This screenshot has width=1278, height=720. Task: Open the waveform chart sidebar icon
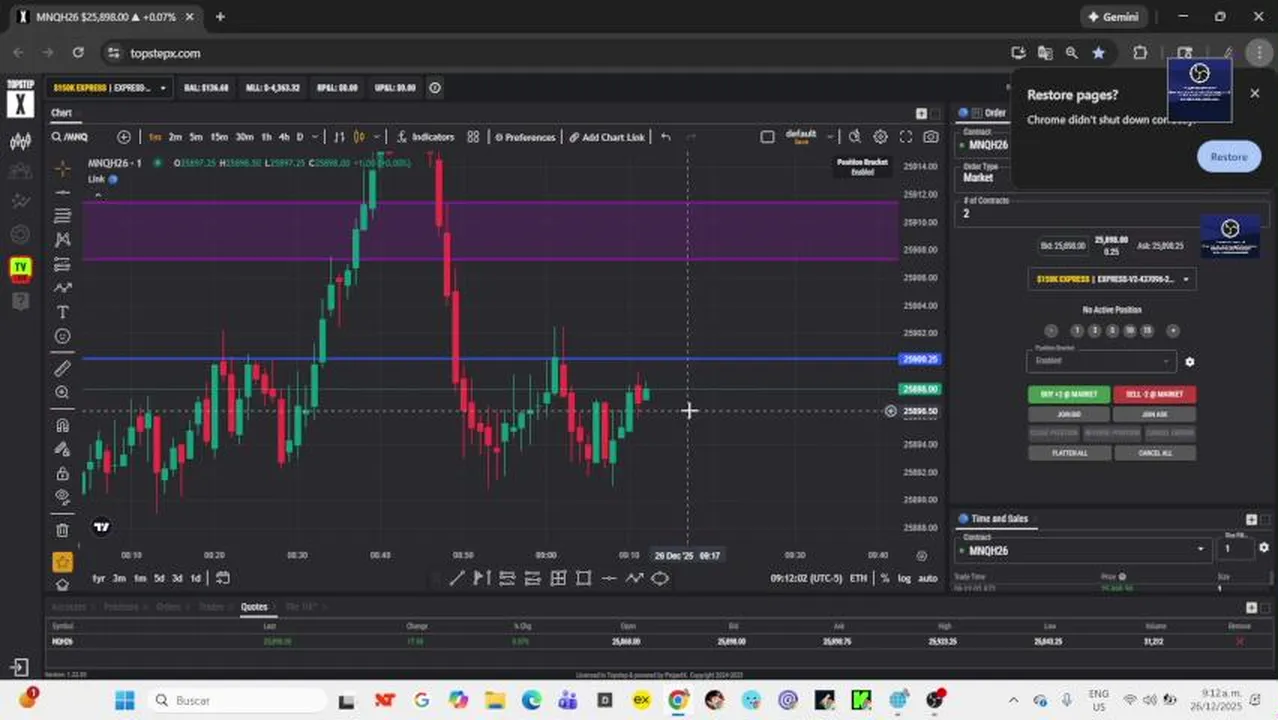tap(20, 141)
